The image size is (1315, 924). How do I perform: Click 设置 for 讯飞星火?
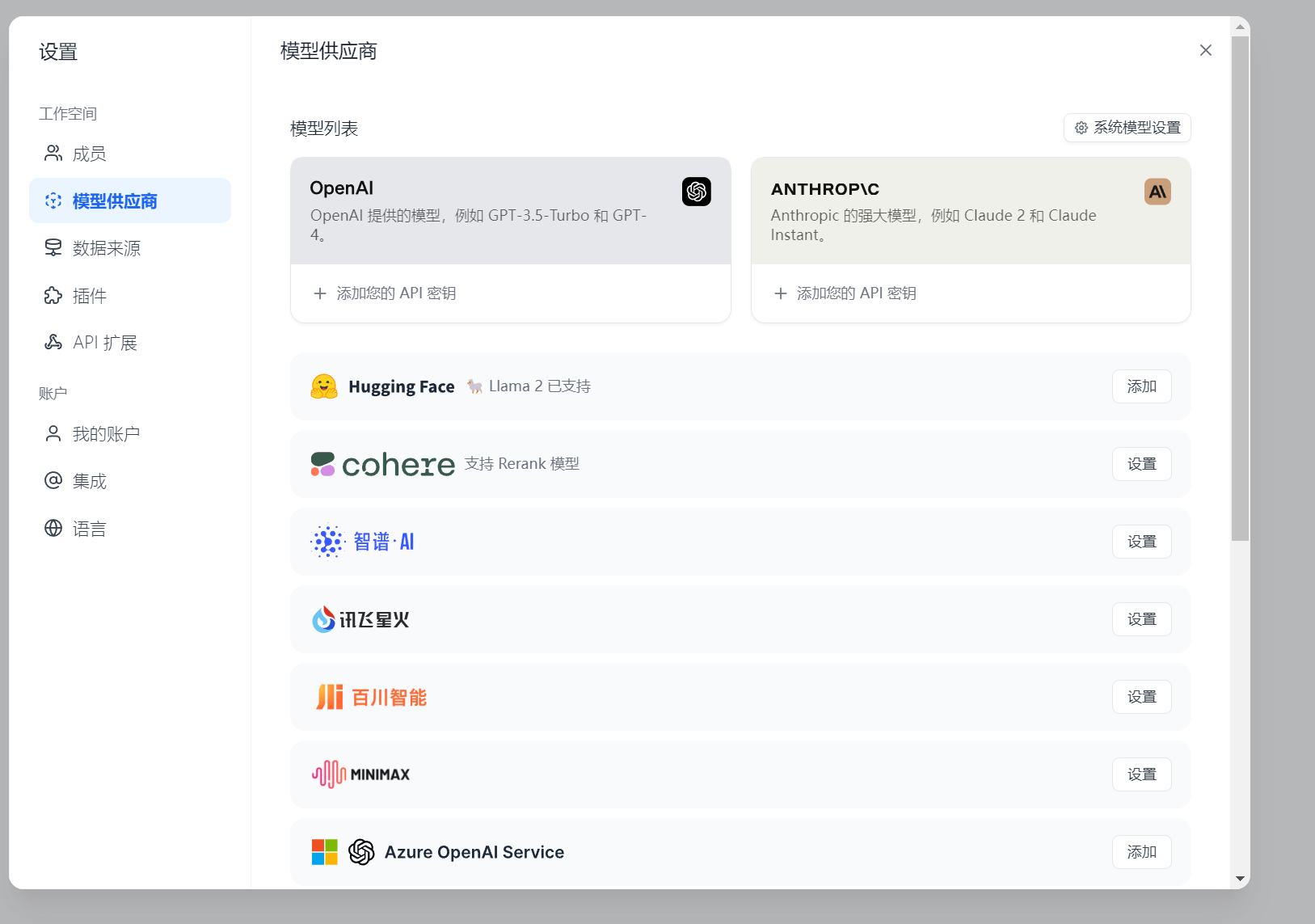click(x=1142, y=619)
